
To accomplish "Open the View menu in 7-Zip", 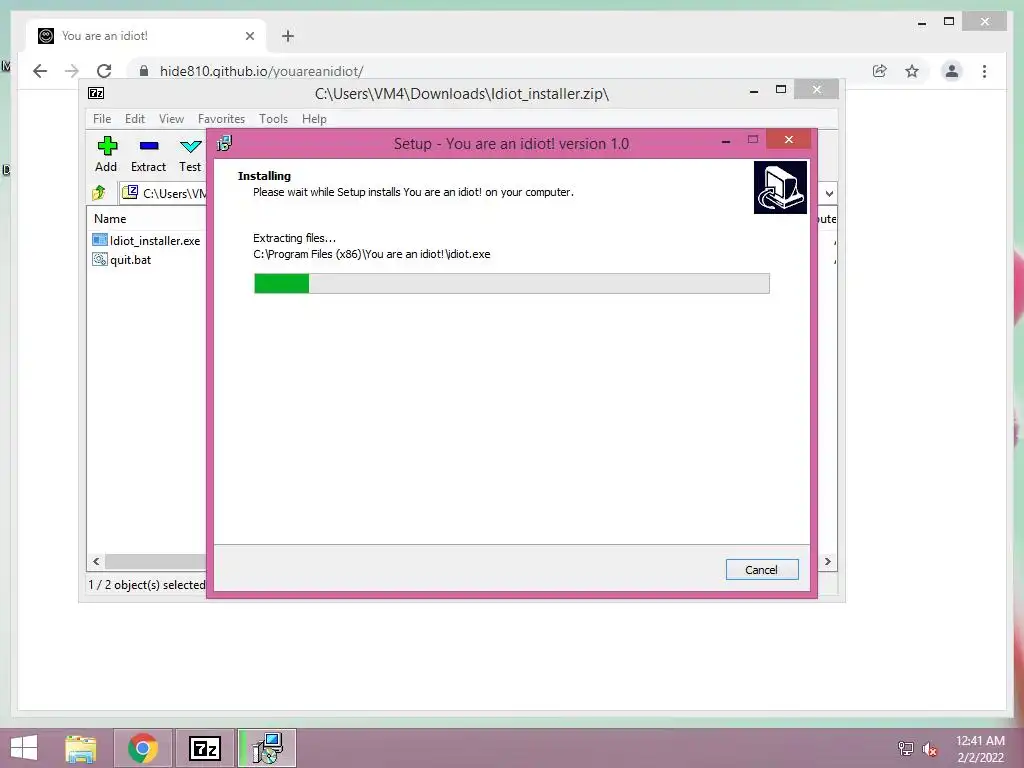I will pos(171,119).
